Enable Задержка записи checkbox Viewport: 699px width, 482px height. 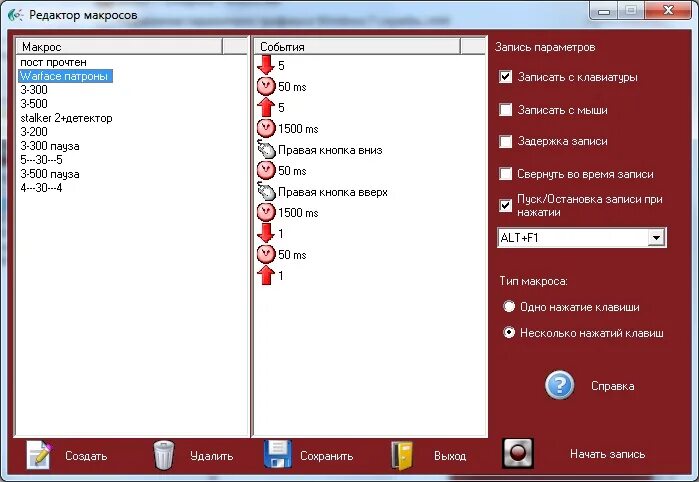point(505,141)
